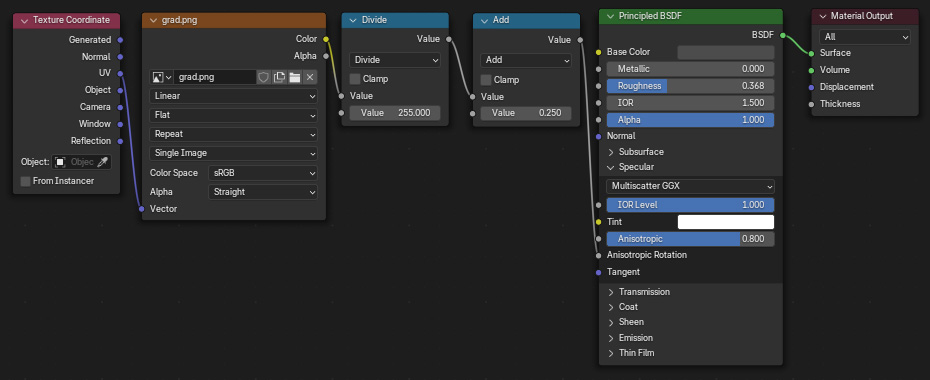Click the Divide node 255.000 value field

(x=395, y=113)
